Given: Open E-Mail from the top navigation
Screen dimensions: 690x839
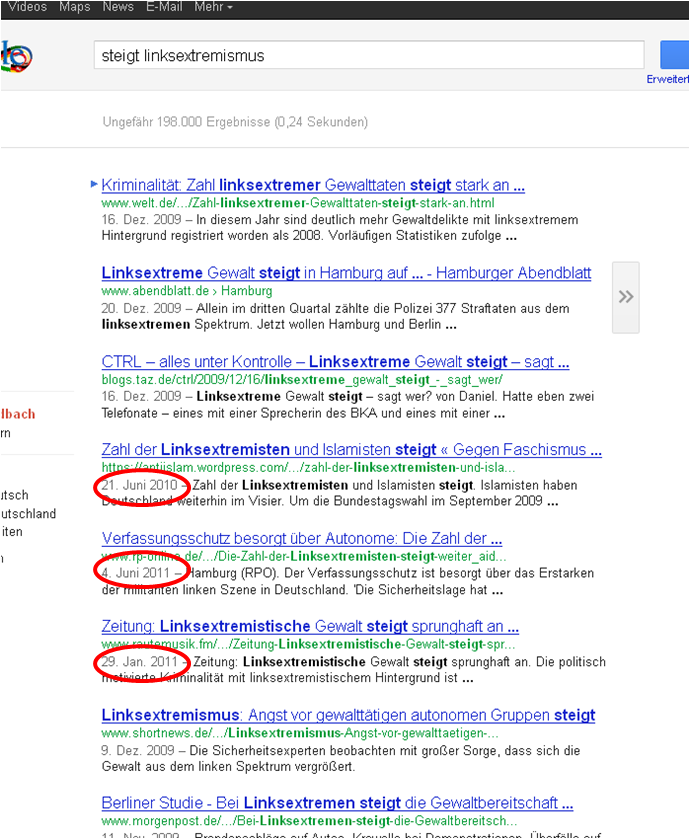Looking at the screenshot, I should point(165,7).
